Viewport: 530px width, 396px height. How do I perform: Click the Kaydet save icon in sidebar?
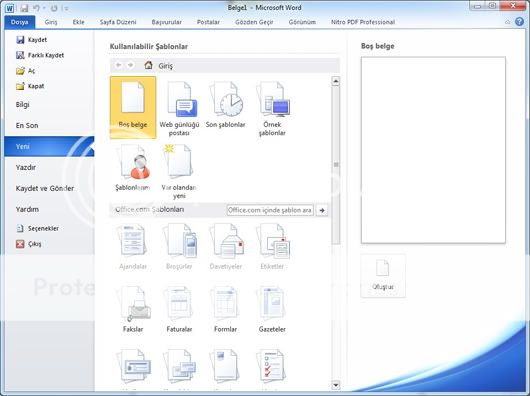20,40
